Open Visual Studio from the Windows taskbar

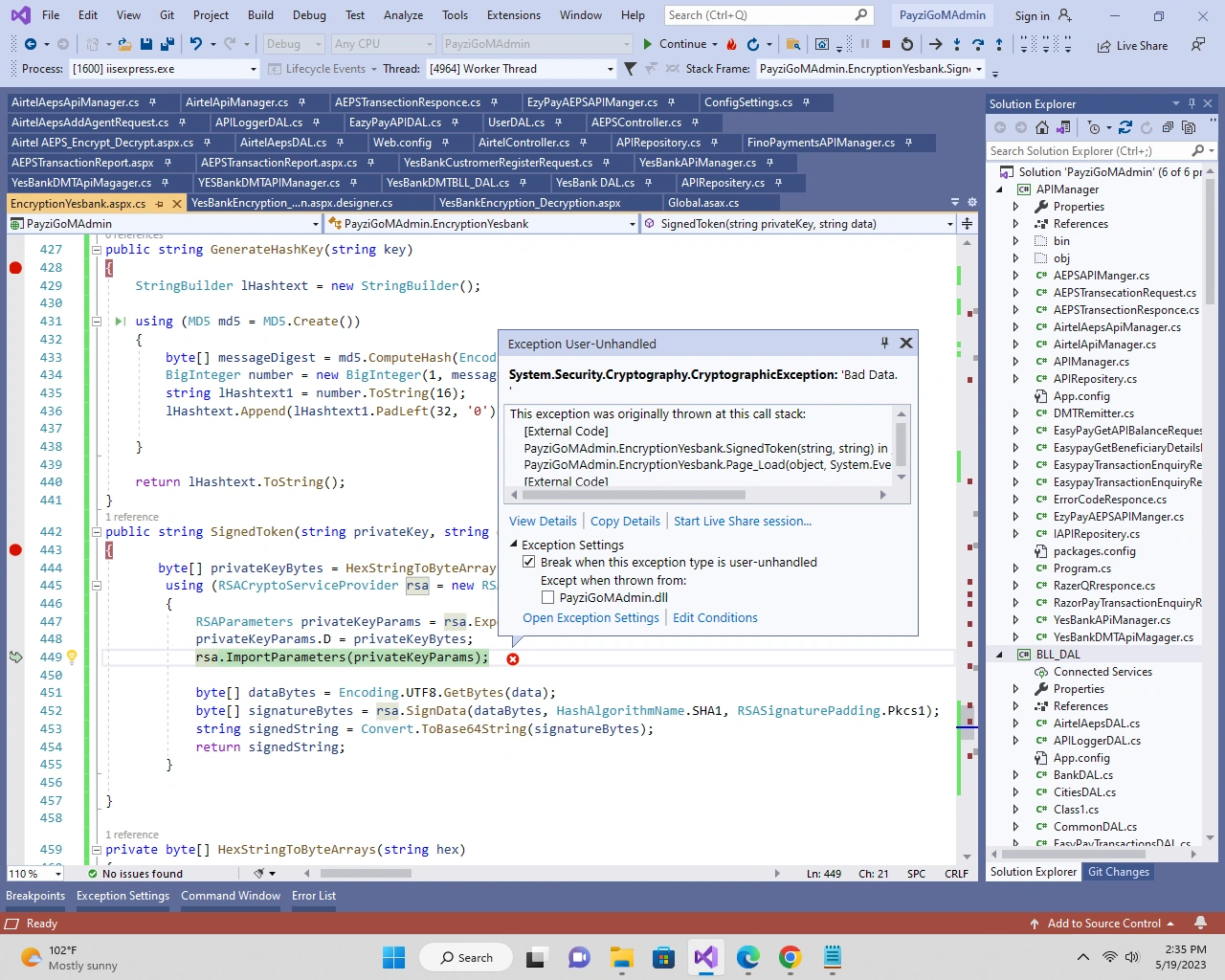point(705,957)
